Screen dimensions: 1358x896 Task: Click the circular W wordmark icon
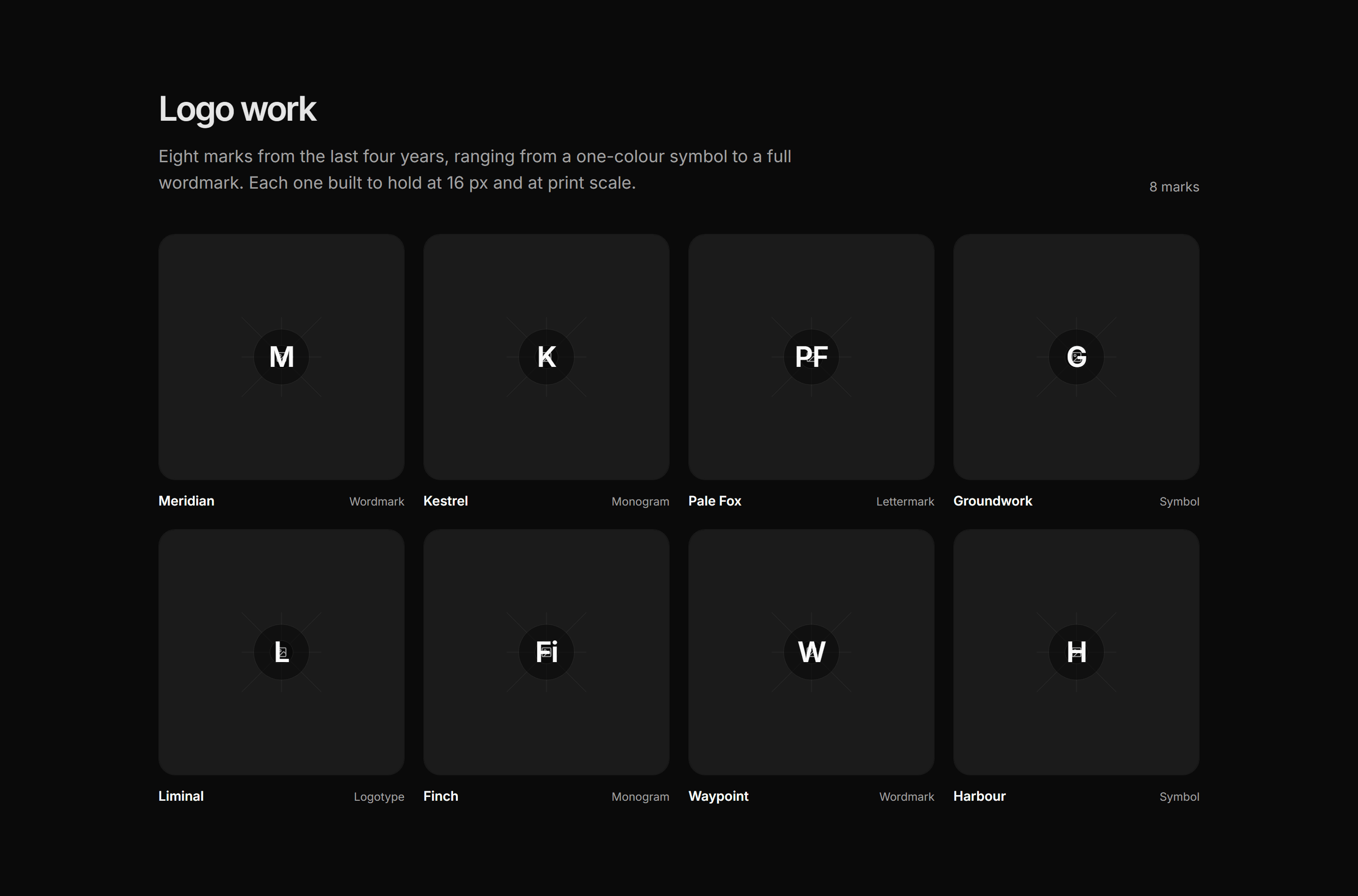811,652
